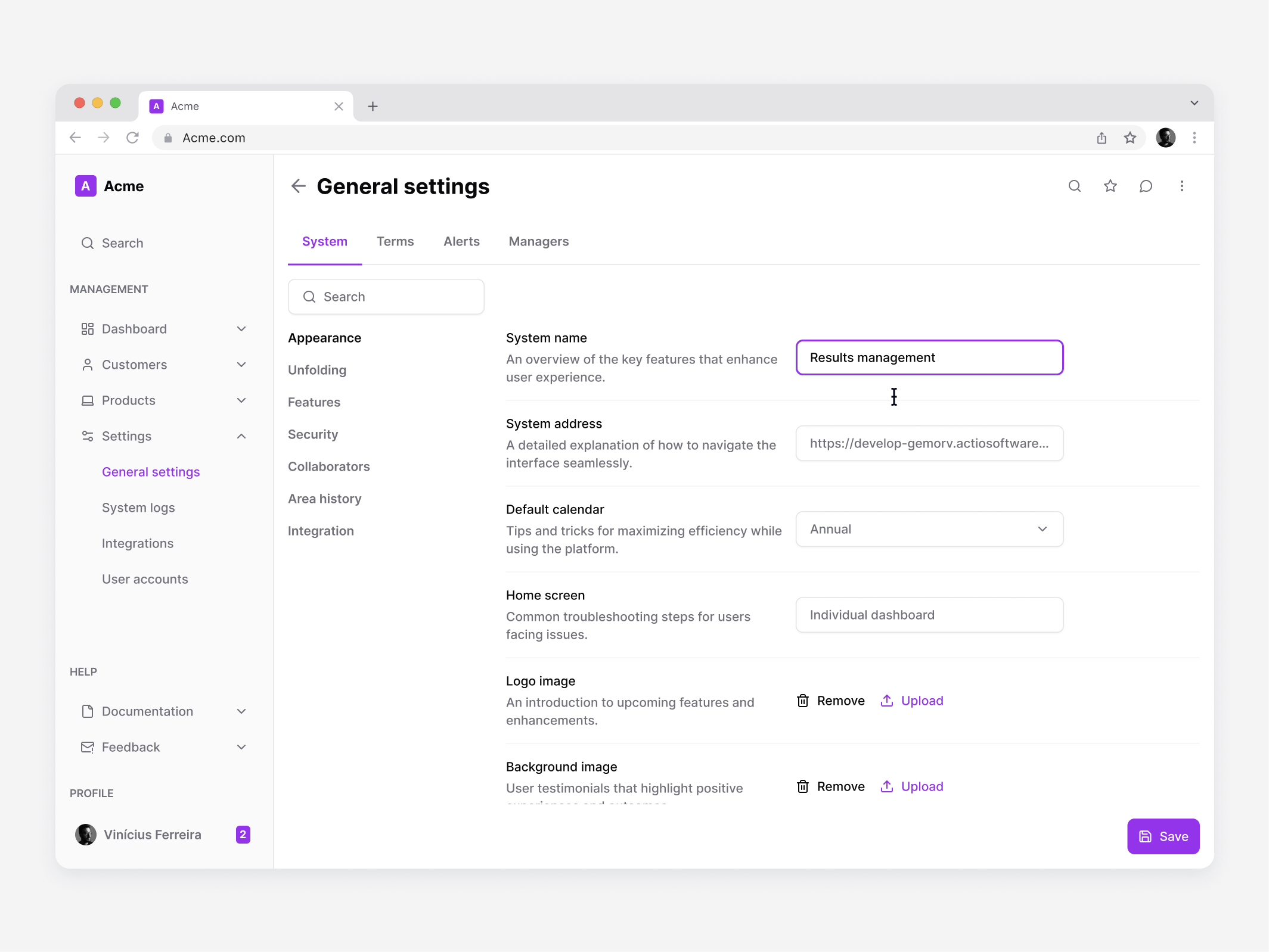Image resolution: width=1269 pixels, height=952 pixels.
Task: Open User accounts in the sidebar
Action: click(x=145, y=579)
